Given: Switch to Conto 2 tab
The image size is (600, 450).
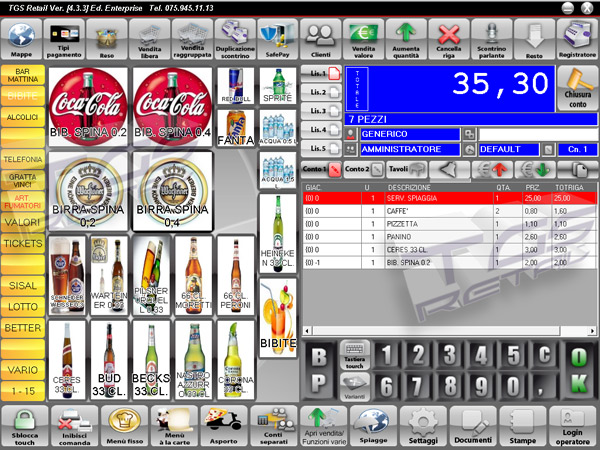Looking at the screenshot, I should tap(364, 169).
